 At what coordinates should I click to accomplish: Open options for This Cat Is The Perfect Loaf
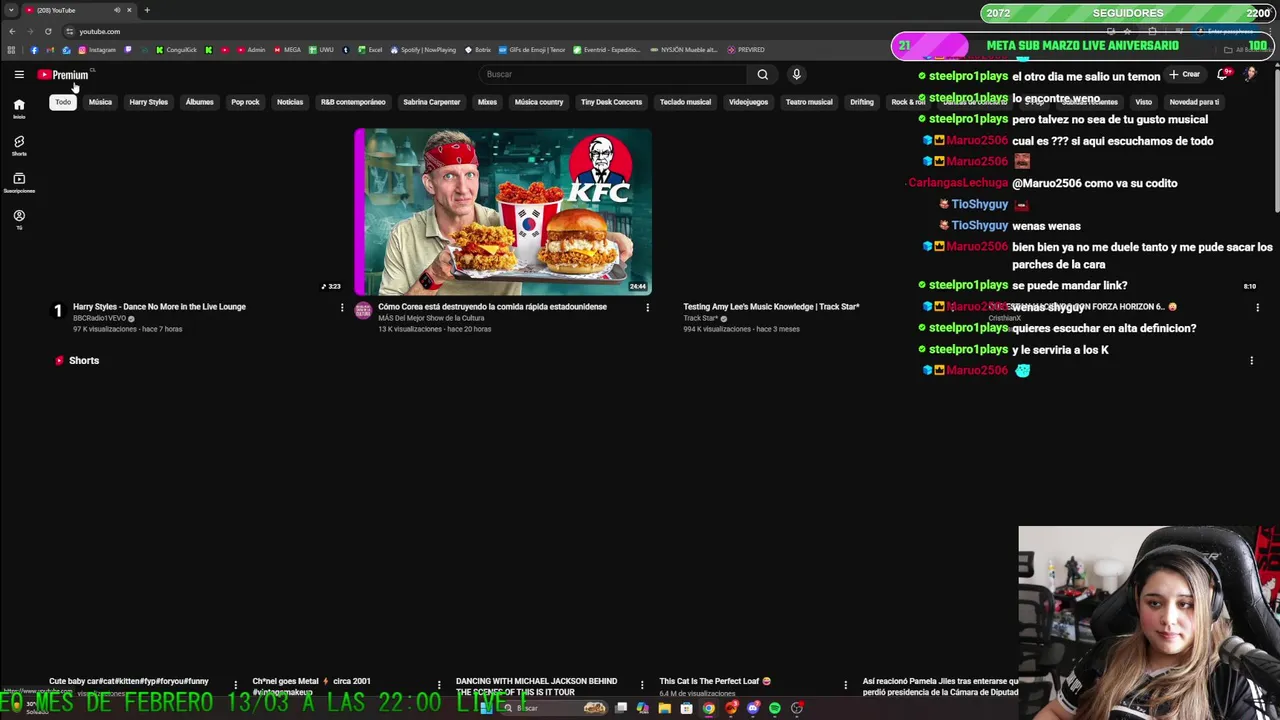[x=846, y=685]
